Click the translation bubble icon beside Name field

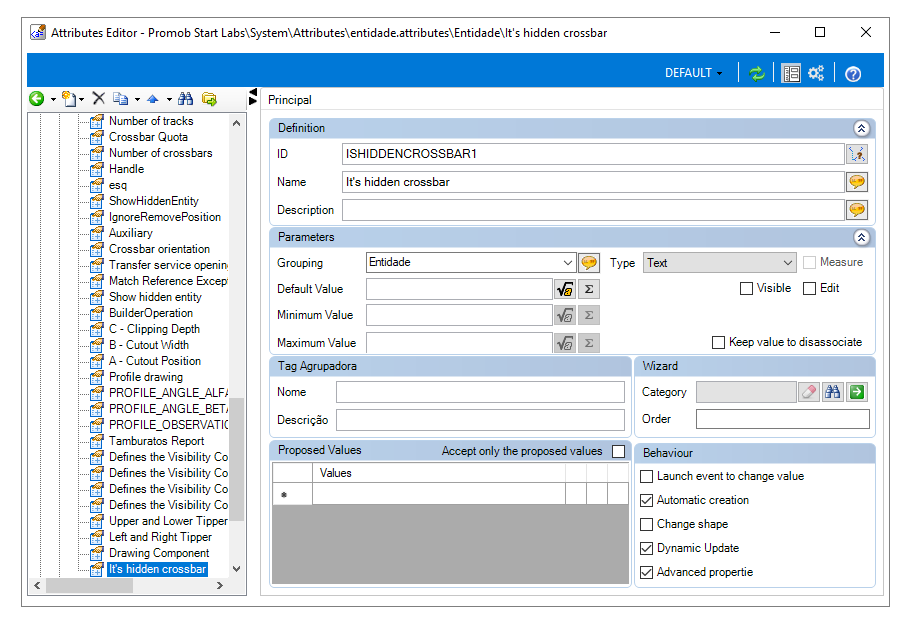(857, 182)
